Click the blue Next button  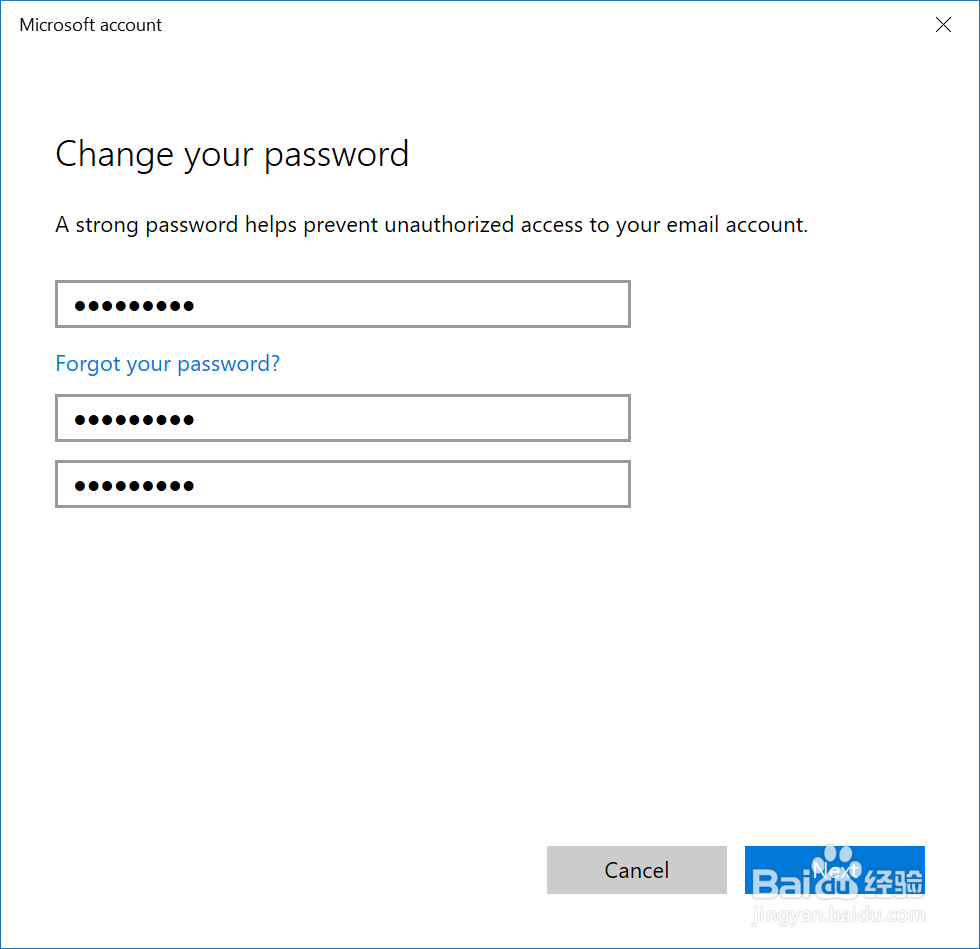click(x=834, y=868)
